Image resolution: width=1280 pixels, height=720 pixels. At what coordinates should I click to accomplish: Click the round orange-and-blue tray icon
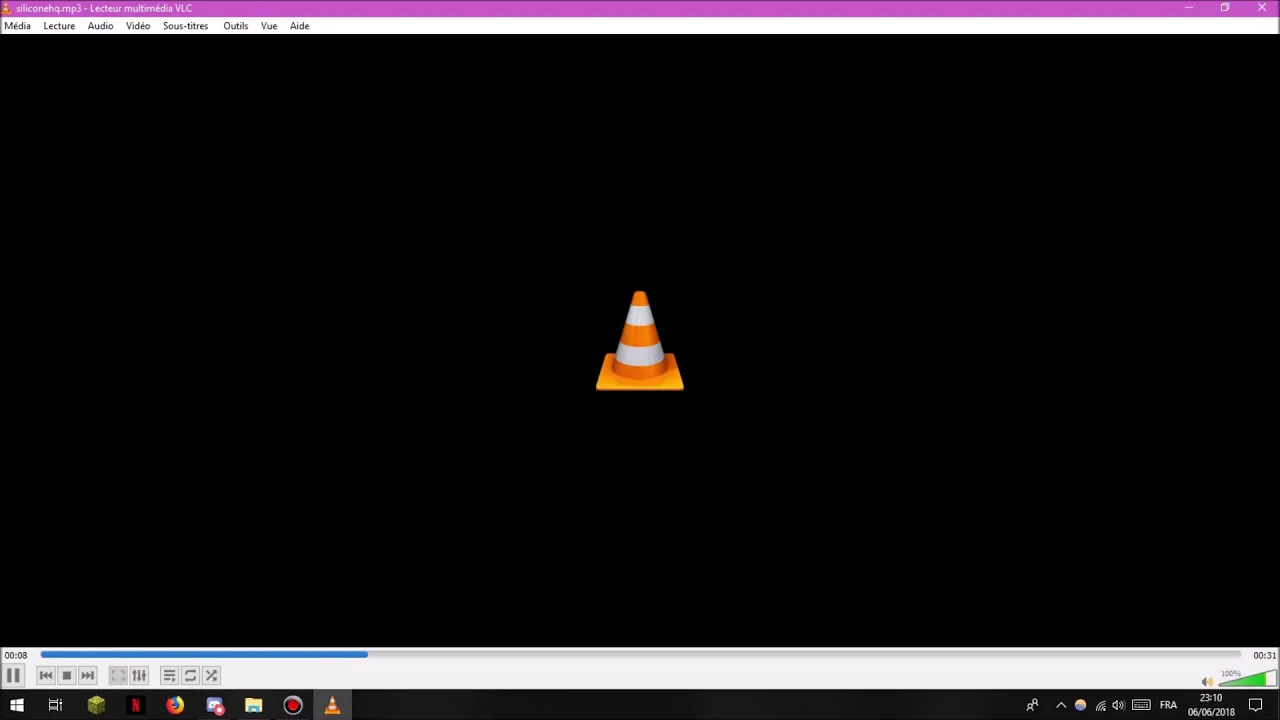[x=1080, y=705]
